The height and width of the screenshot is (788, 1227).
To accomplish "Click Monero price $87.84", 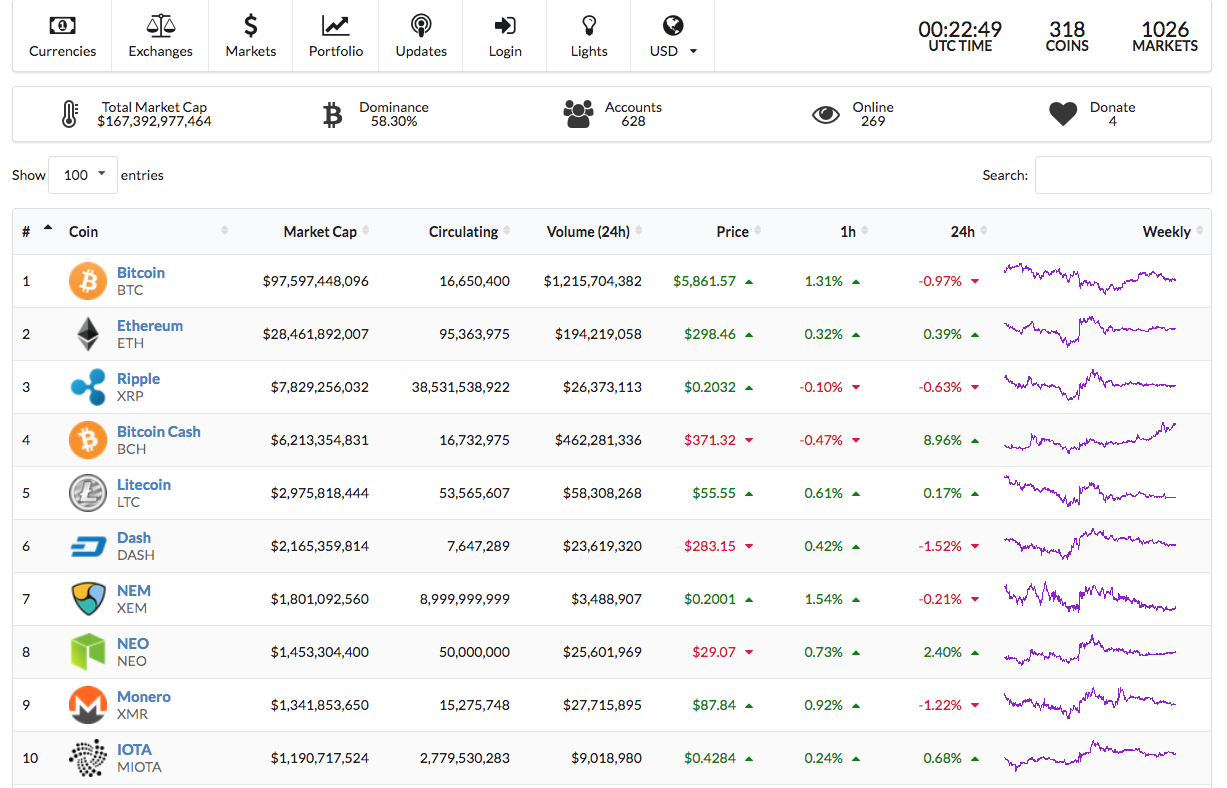I will 714,705.
